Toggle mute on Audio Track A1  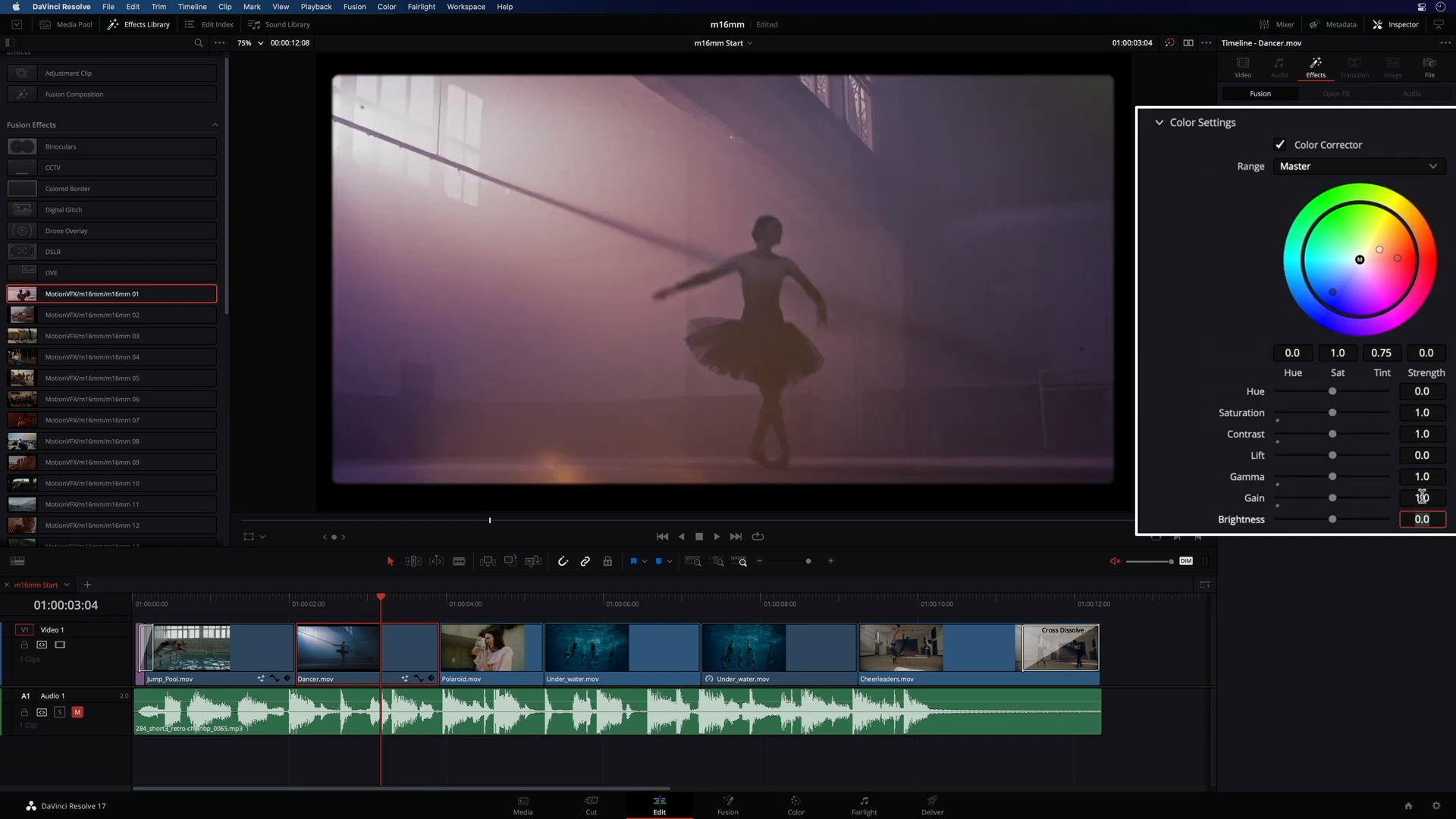click(x=77, y=712)
